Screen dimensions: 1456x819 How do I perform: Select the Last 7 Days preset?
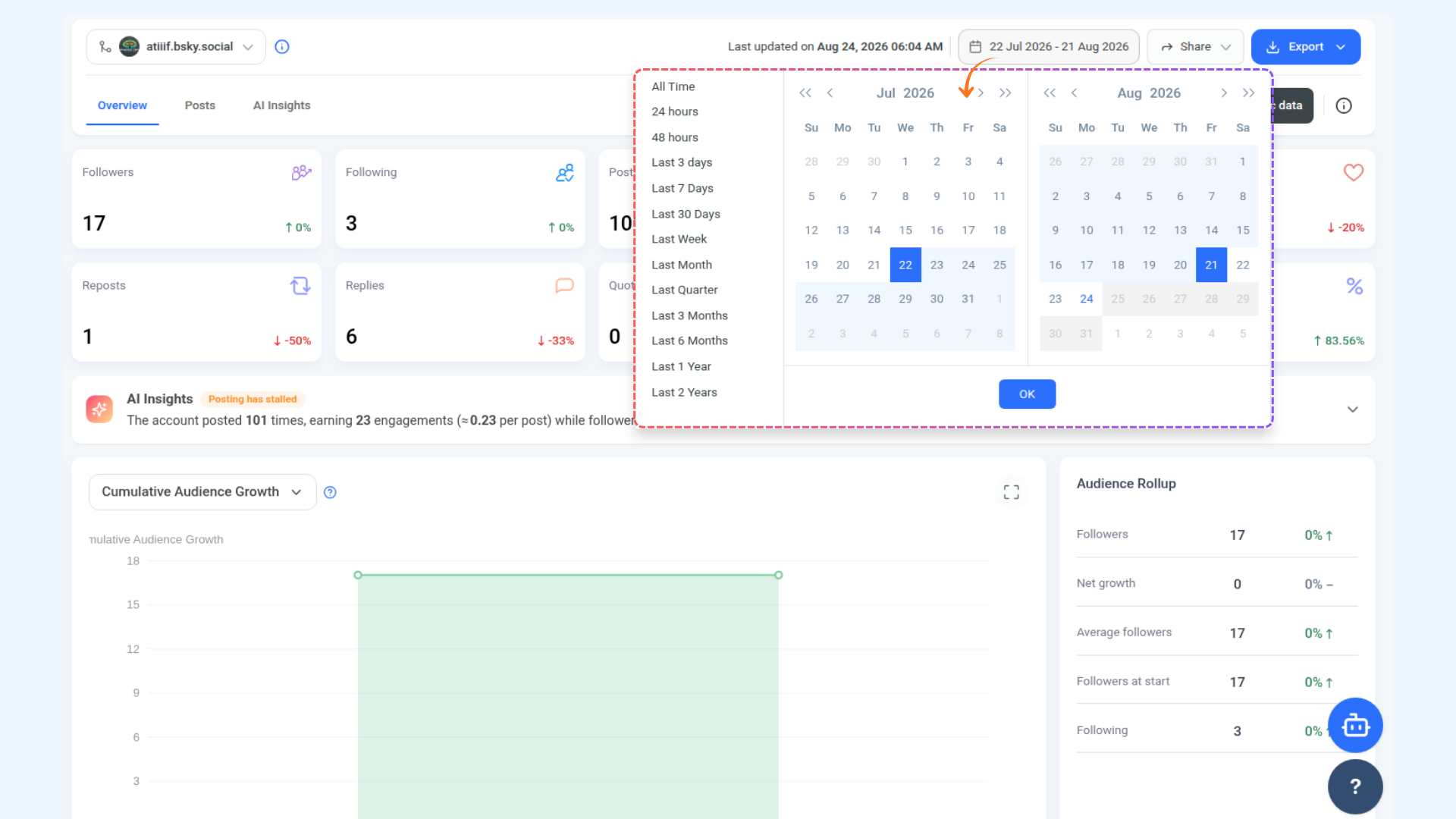tap(682, 188)
